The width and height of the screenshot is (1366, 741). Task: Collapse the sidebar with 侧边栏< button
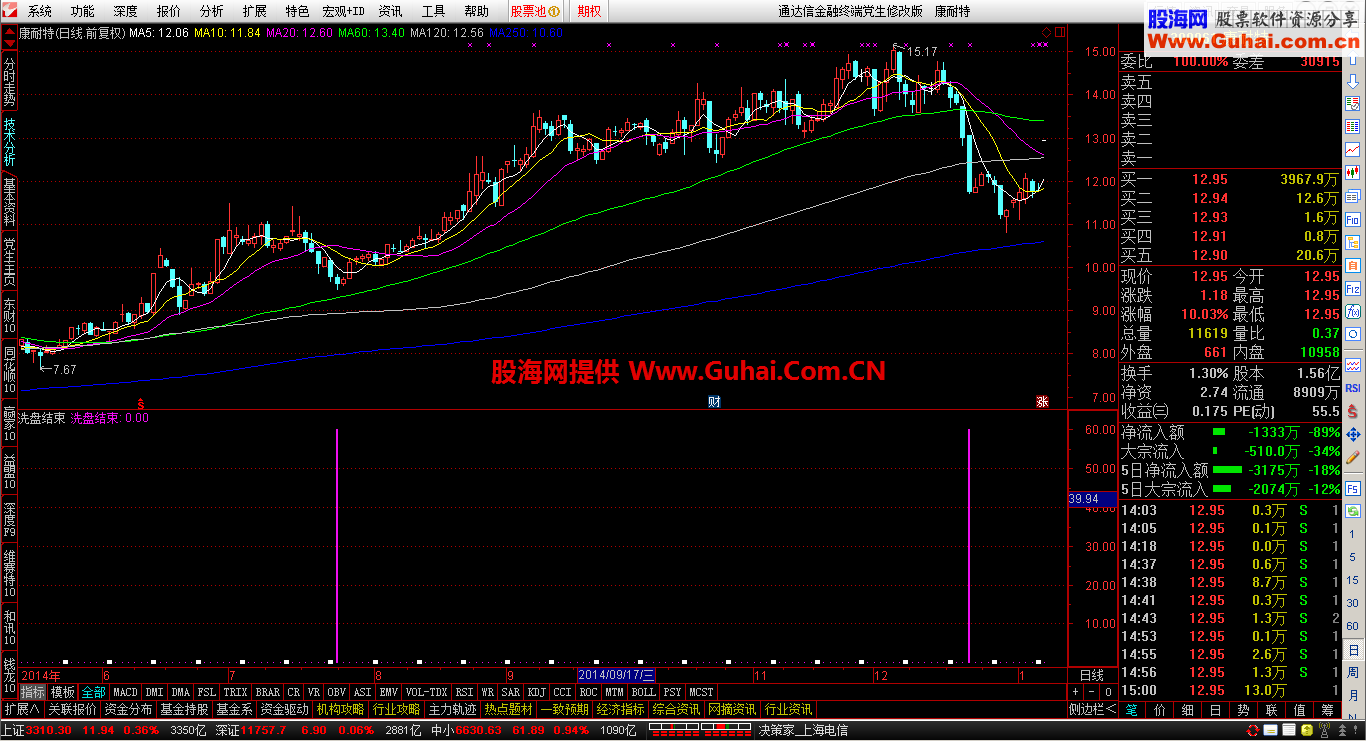tap(1092, 709)
